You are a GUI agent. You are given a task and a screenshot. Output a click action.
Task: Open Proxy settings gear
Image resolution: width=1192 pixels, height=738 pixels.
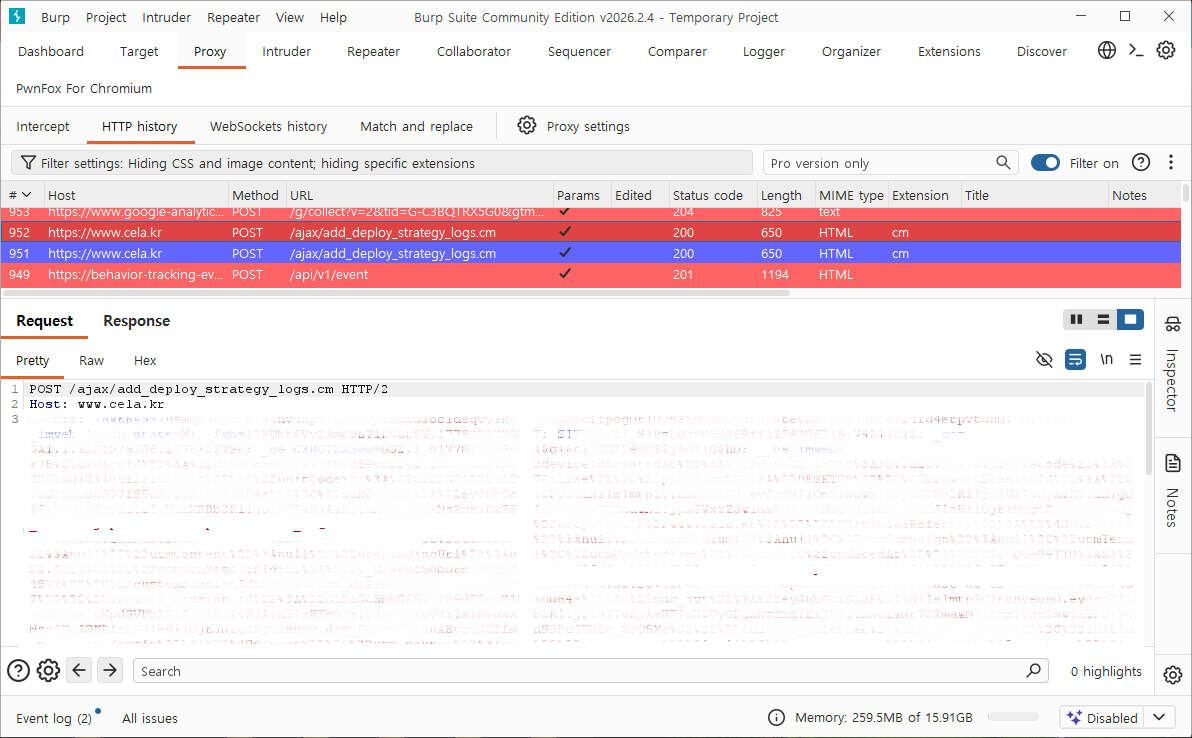(x=527, y=125)
